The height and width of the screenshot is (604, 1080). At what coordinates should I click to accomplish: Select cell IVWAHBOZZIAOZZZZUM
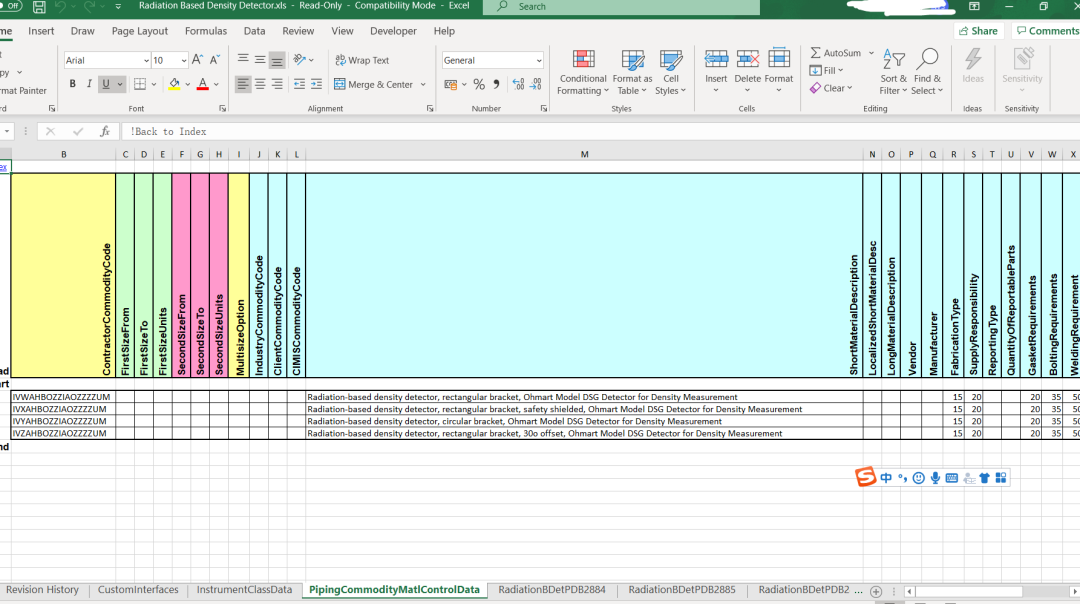point(63,397)
